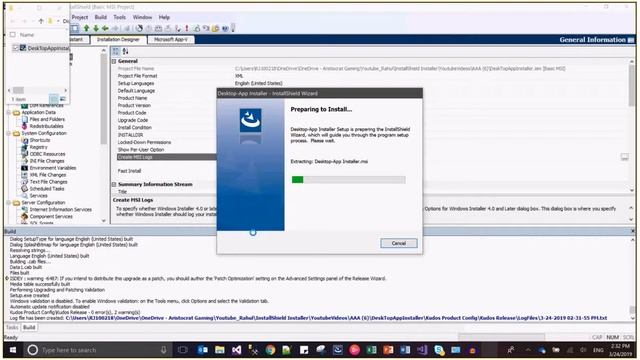This screenshot has height=360, width=640.
Task: Open the Help menu
Action: tap(164, 17)
